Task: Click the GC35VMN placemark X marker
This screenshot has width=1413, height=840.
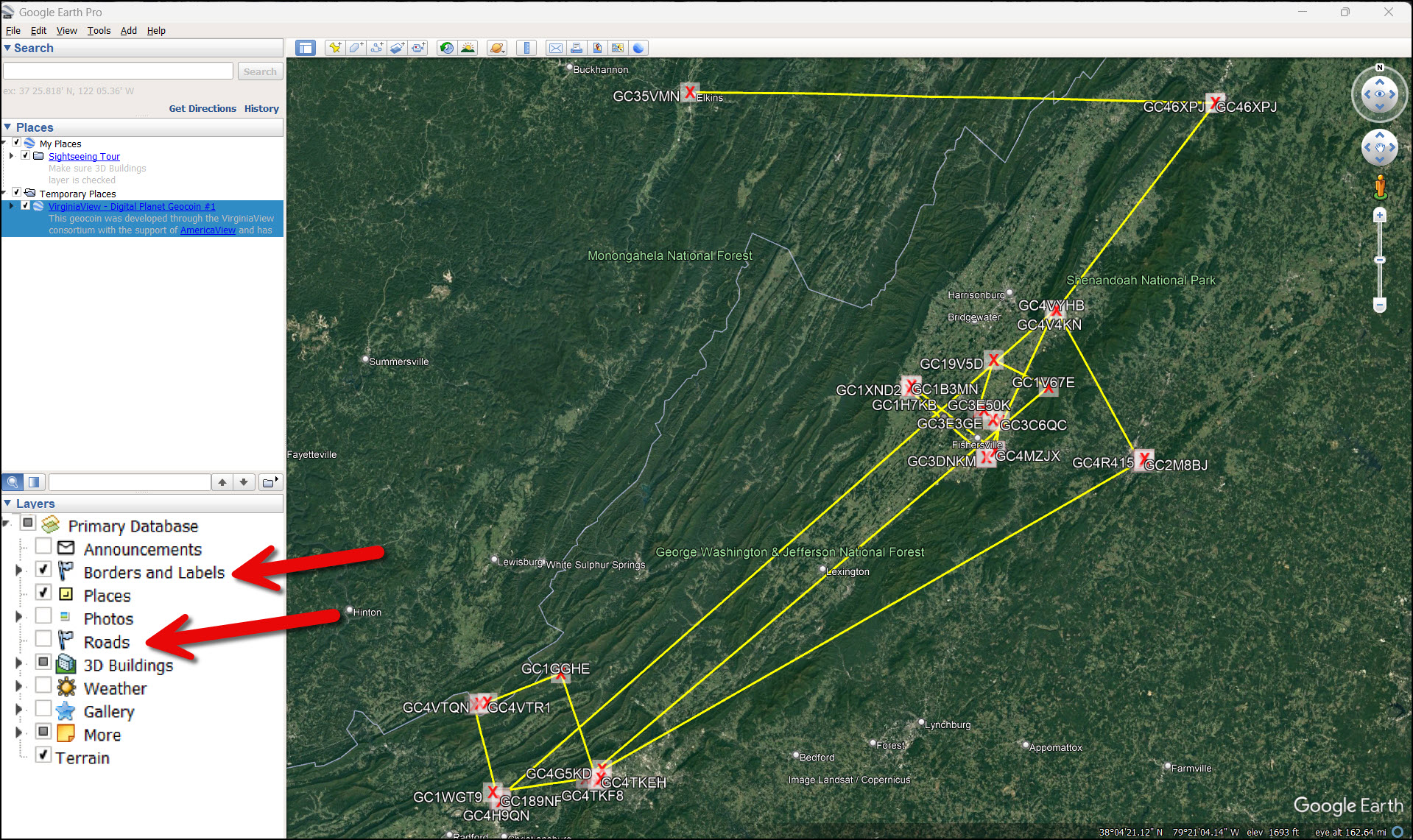Action: 689,93
